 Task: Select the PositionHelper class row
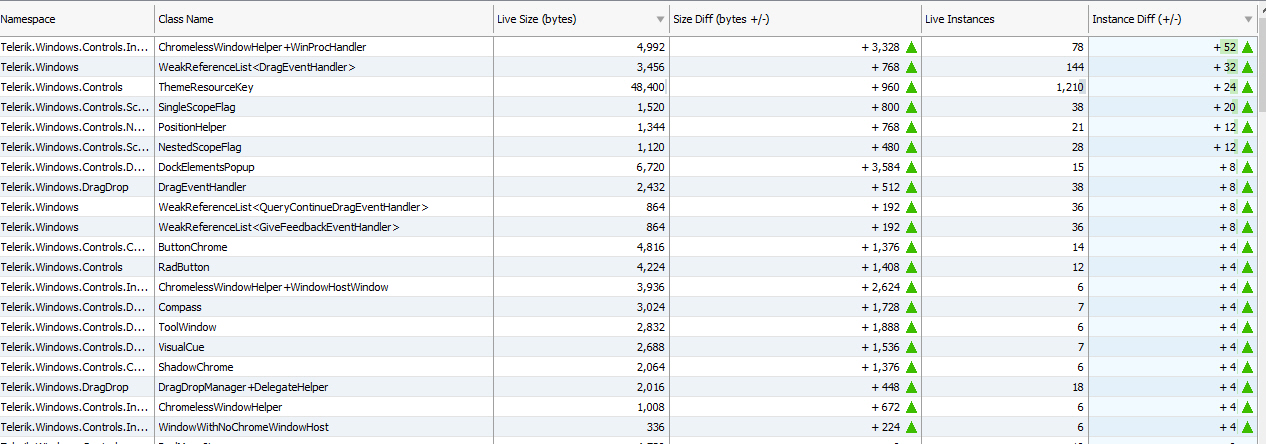pyautogui.click(x=629, y=127)
